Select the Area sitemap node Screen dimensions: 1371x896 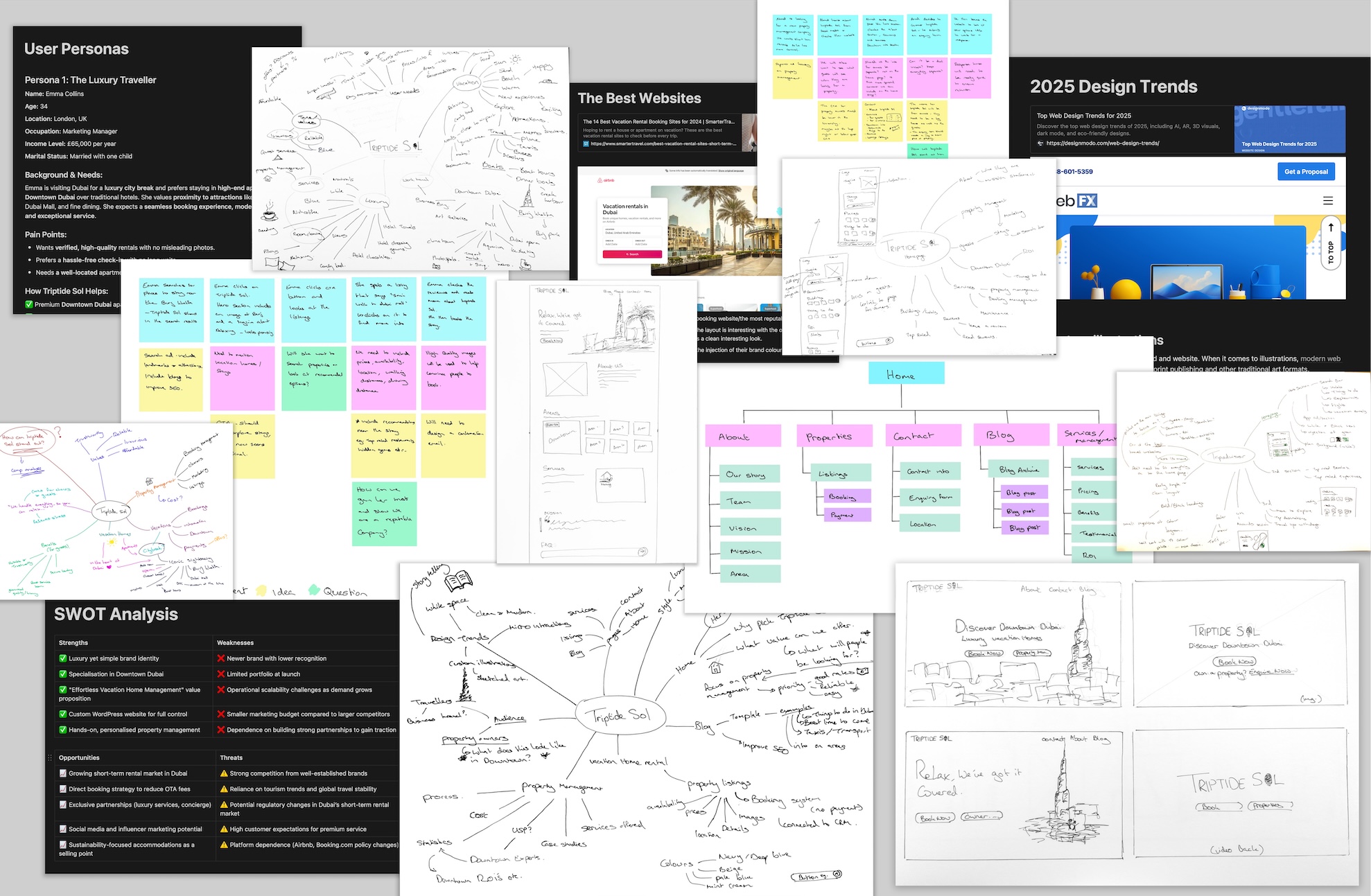click(x=749, y=573)
